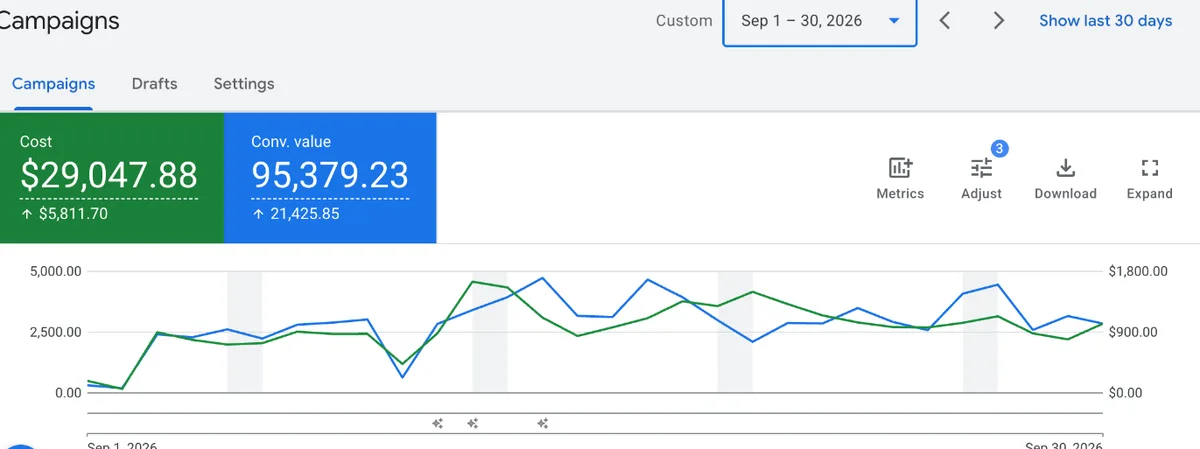This screenshot has height=449, width=1200.
Task: Click the notification badge showing 3 on Adjust
Action: pyautogui.click(x=999, y=149)
